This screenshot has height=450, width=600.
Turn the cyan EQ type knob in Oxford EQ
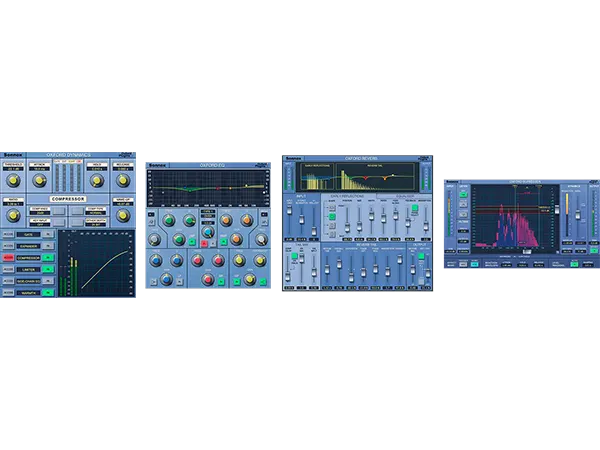point(208,232)
